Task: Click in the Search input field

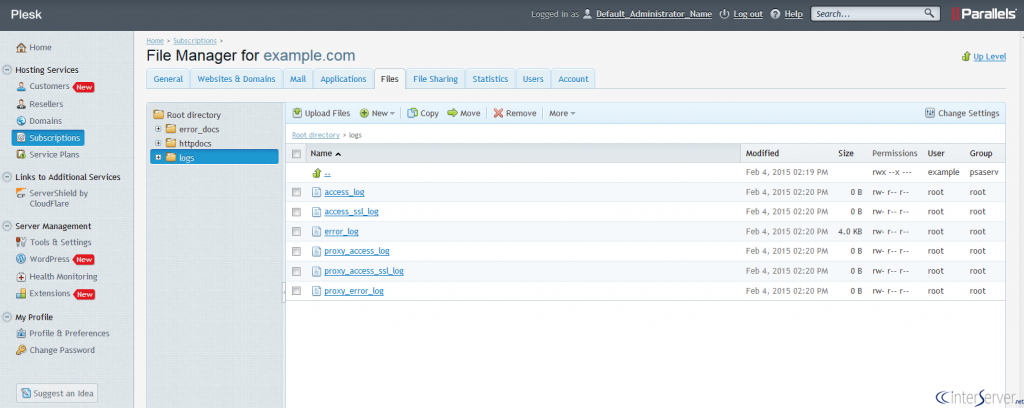Action: pyautogui.click(x=867, y=13)
